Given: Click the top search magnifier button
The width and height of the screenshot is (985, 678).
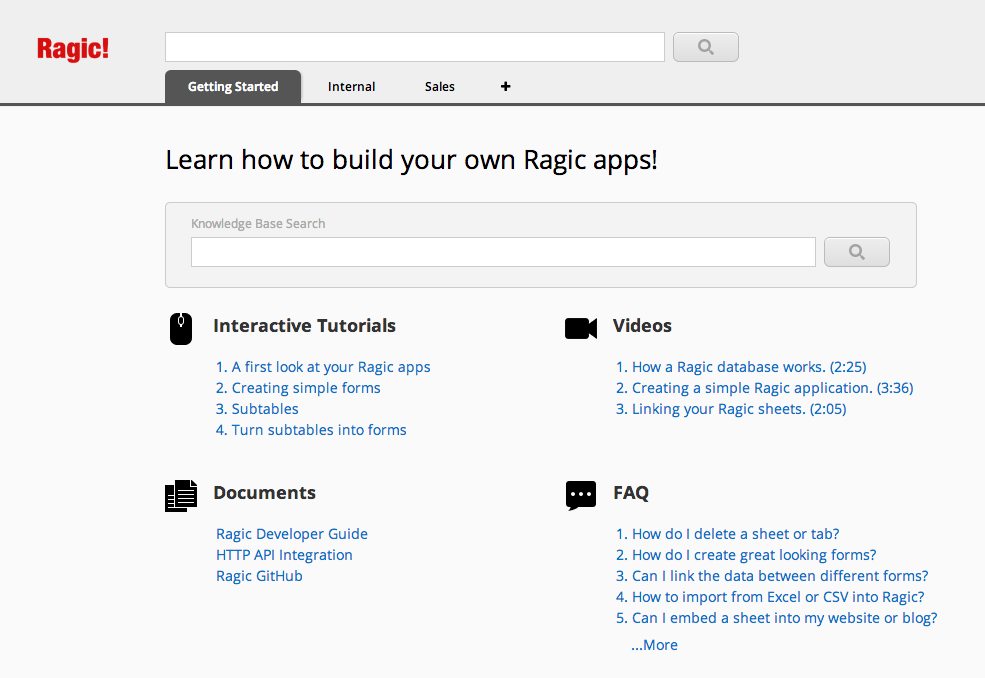Looking at the screenshot, I should click(705, 47).
